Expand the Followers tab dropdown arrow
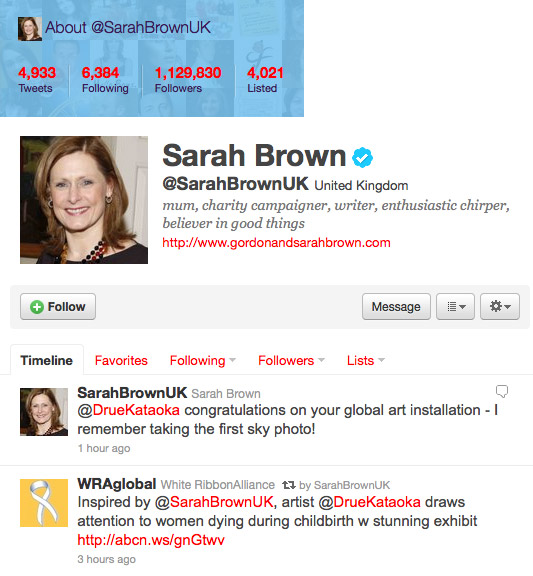 pyautogui.click(x=321, y=360)
